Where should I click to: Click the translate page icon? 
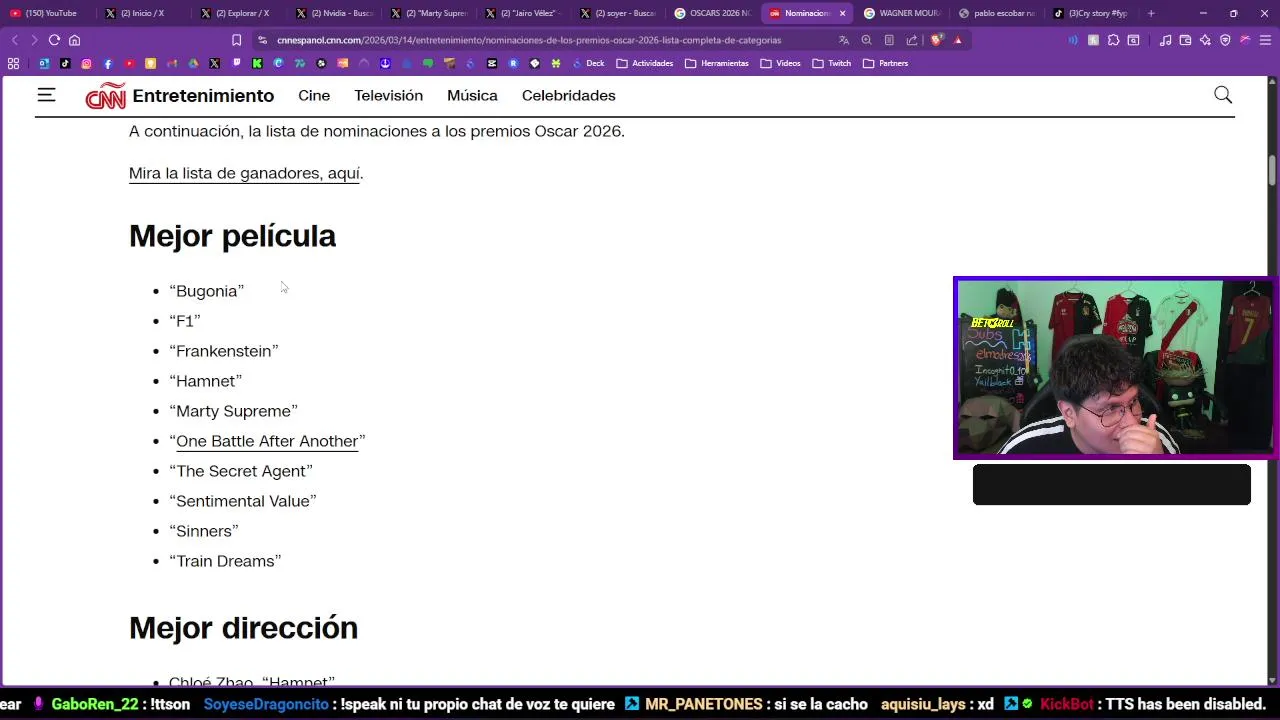[x=844, y=40]
